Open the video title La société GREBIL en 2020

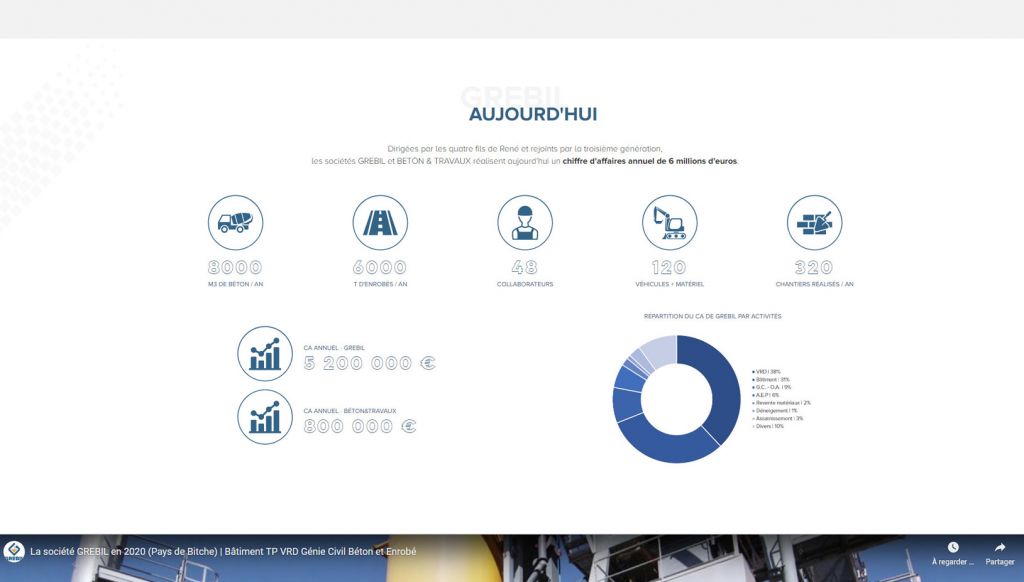click(x=223, y=551)
